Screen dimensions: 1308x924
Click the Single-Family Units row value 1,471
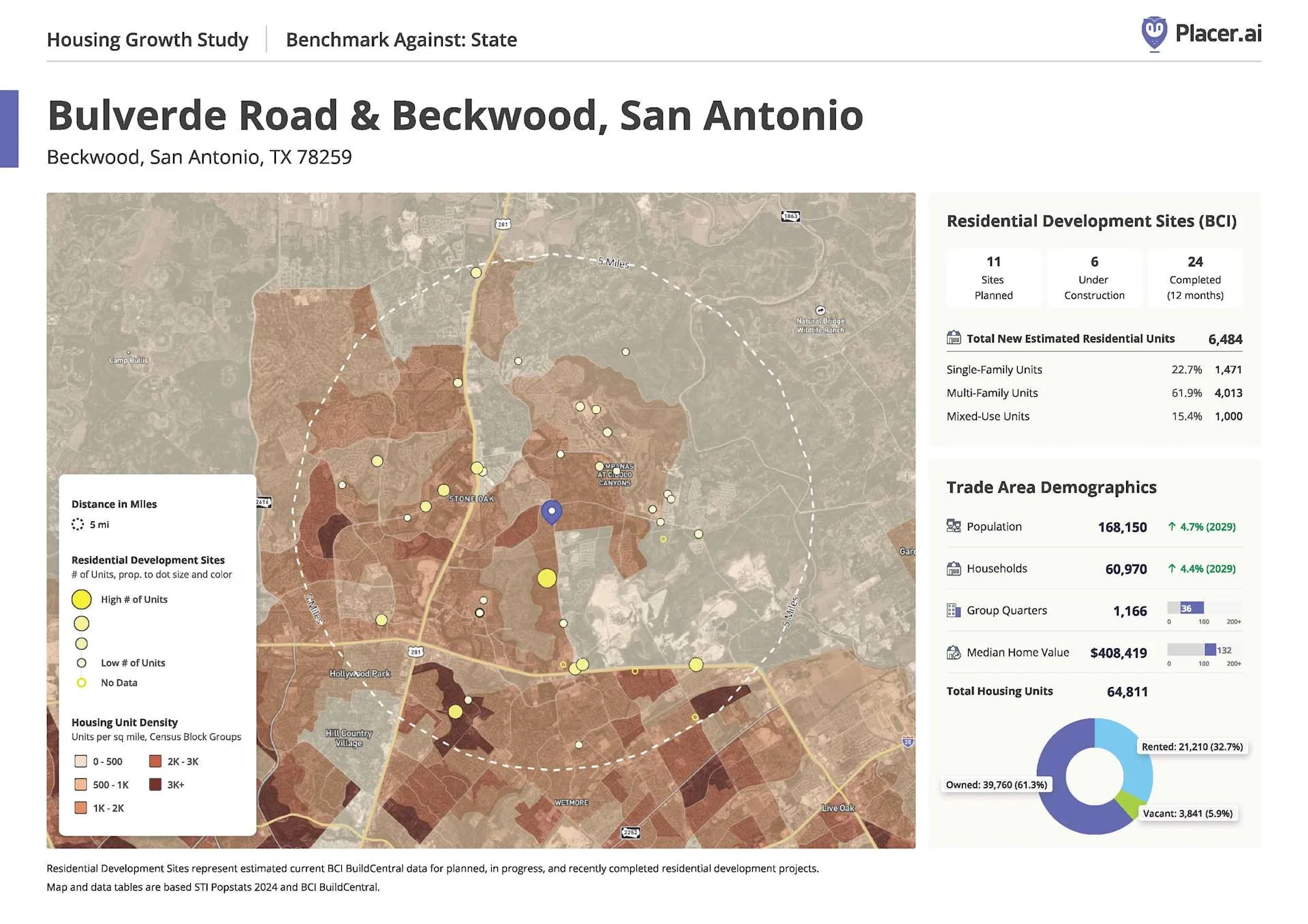[1228, 369]
